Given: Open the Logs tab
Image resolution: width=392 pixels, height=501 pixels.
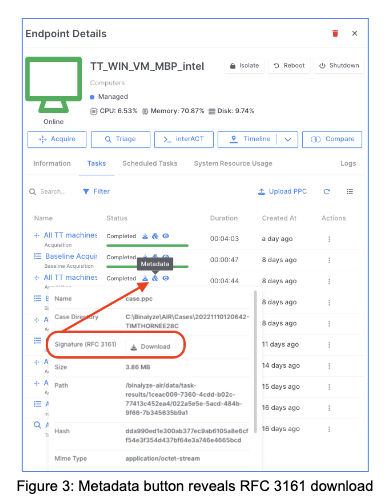Looking at the screenshot, I should (x=348, y=164).
